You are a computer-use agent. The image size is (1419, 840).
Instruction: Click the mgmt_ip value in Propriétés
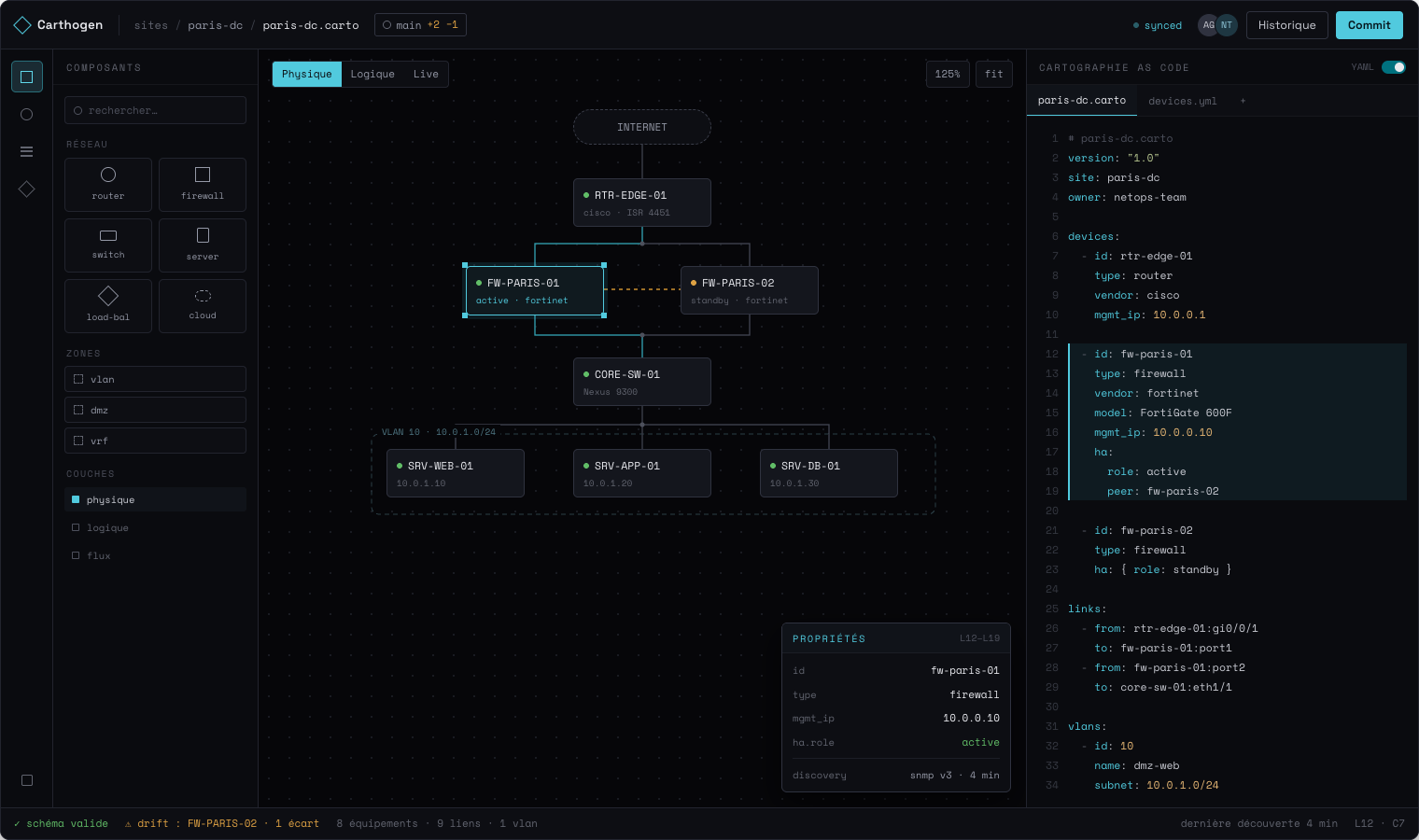click(971, 718)
